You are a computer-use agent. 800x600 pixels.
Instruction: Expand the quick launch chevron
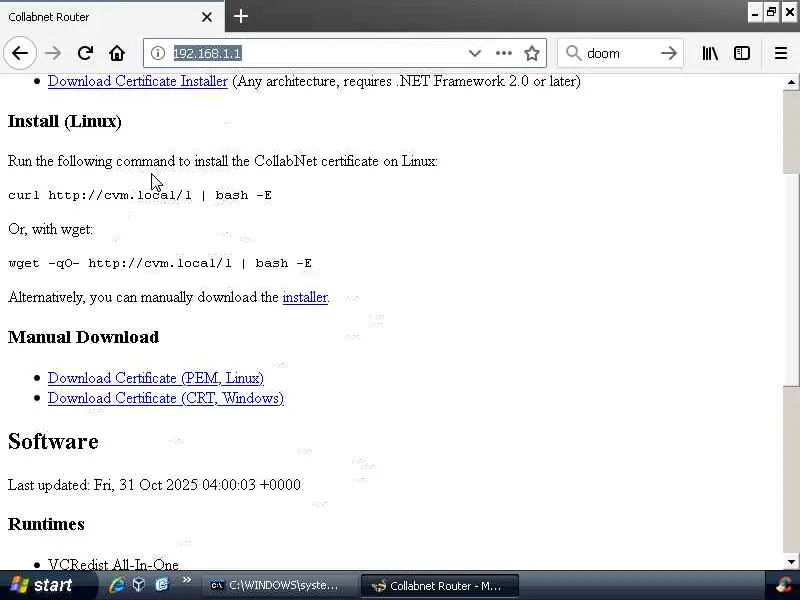click(x=186, y=580)
